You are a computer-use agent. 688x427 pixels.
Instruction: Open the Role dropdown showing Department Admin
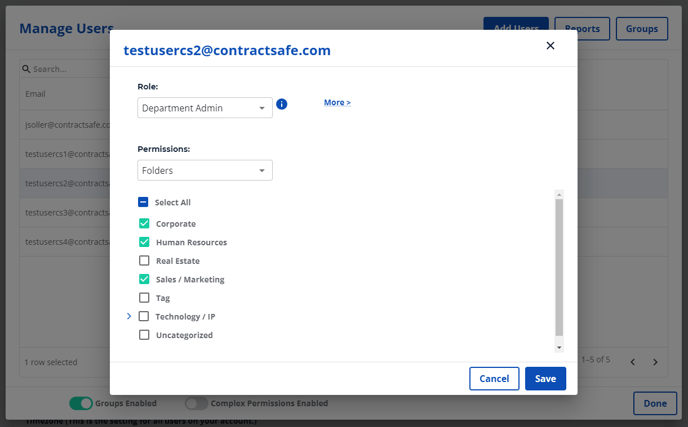pyautogui.click(x=205, y=108)
